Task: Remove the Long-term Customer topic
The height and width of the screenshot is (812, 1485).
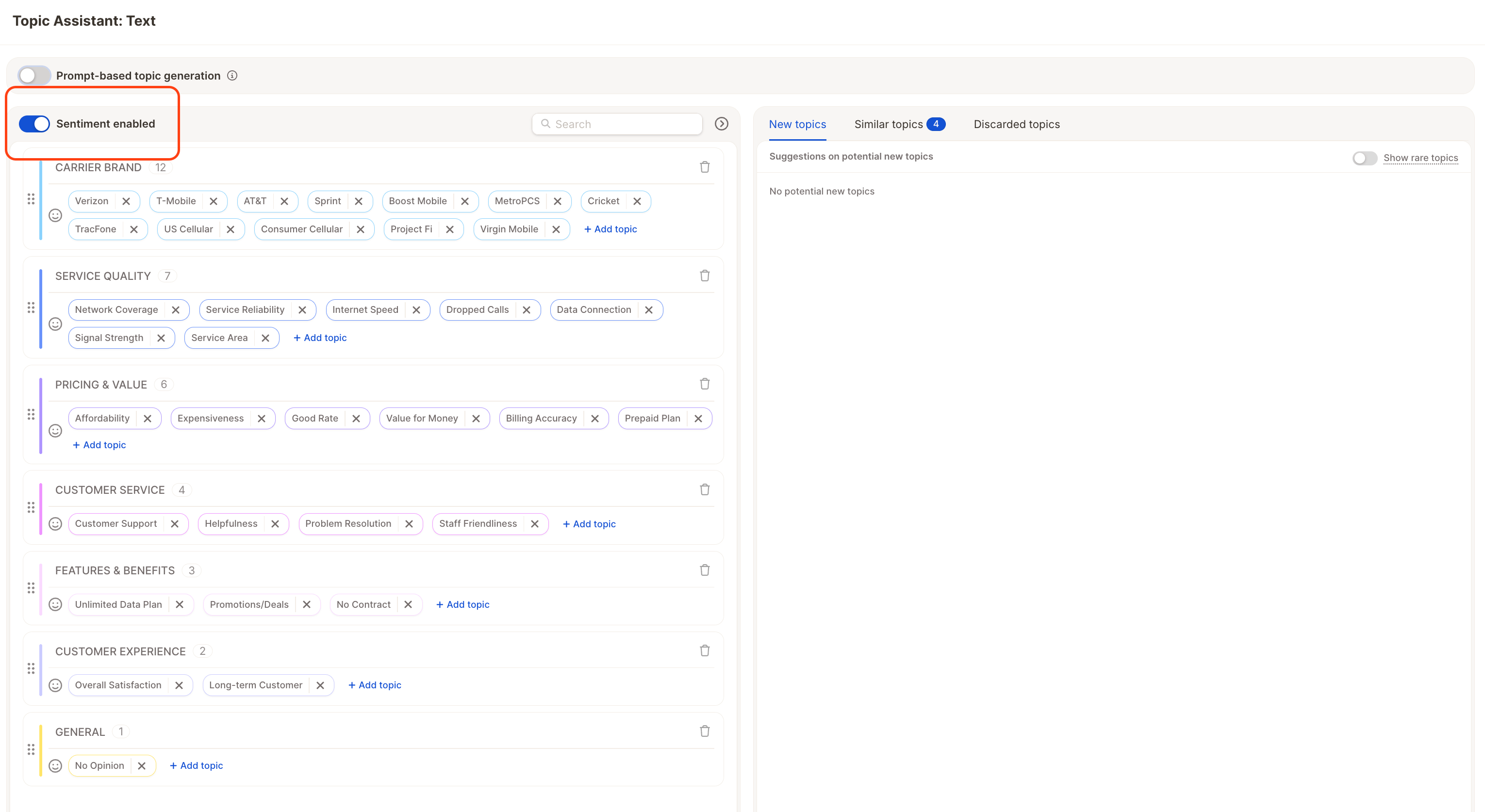Action: 320,684
